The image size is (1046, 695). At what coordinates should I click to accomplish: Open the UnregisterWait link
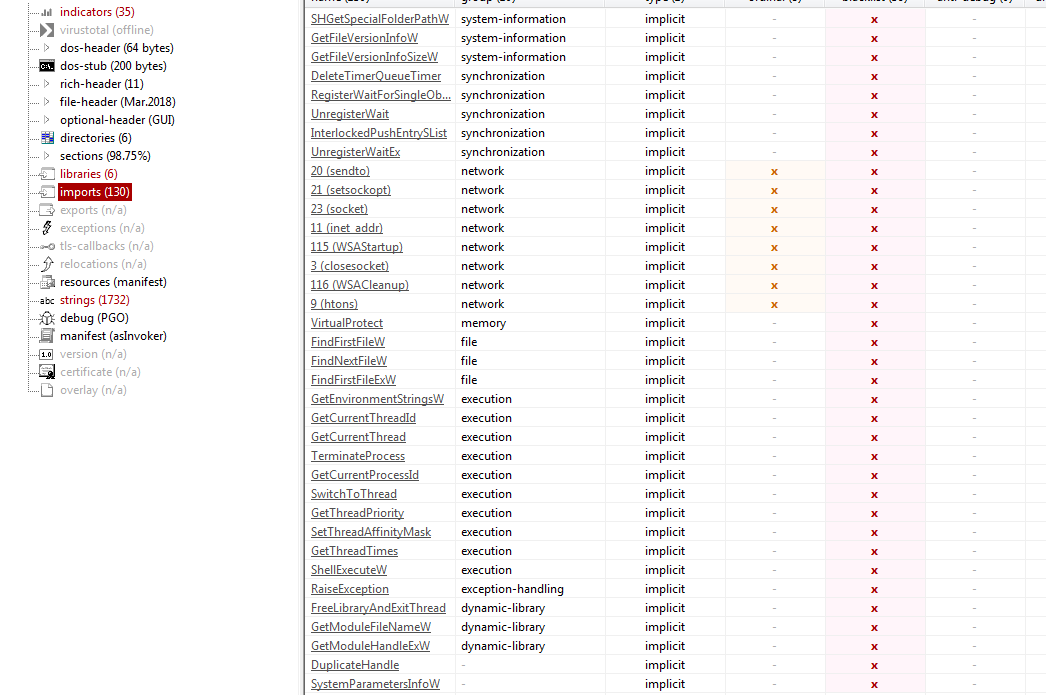pyautogui.click(x=350, y=114)
